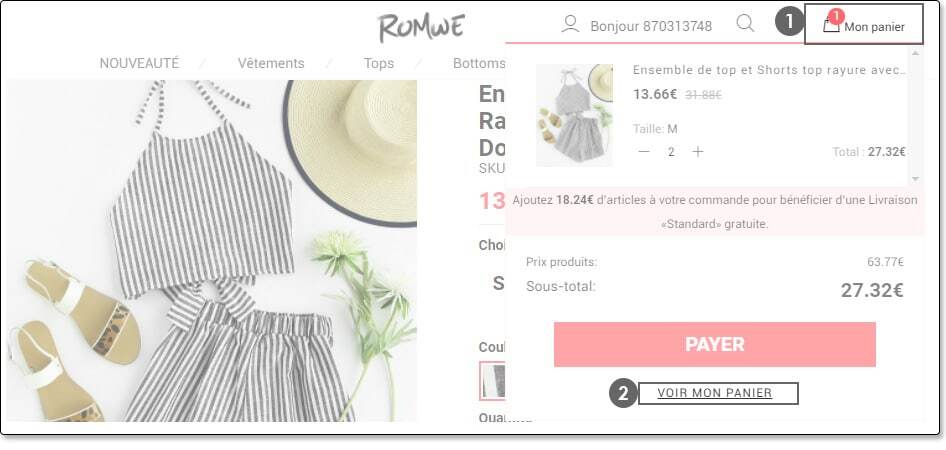Click the PAYER checkout button
946x450 pixels.
click(x=715, y=344)
